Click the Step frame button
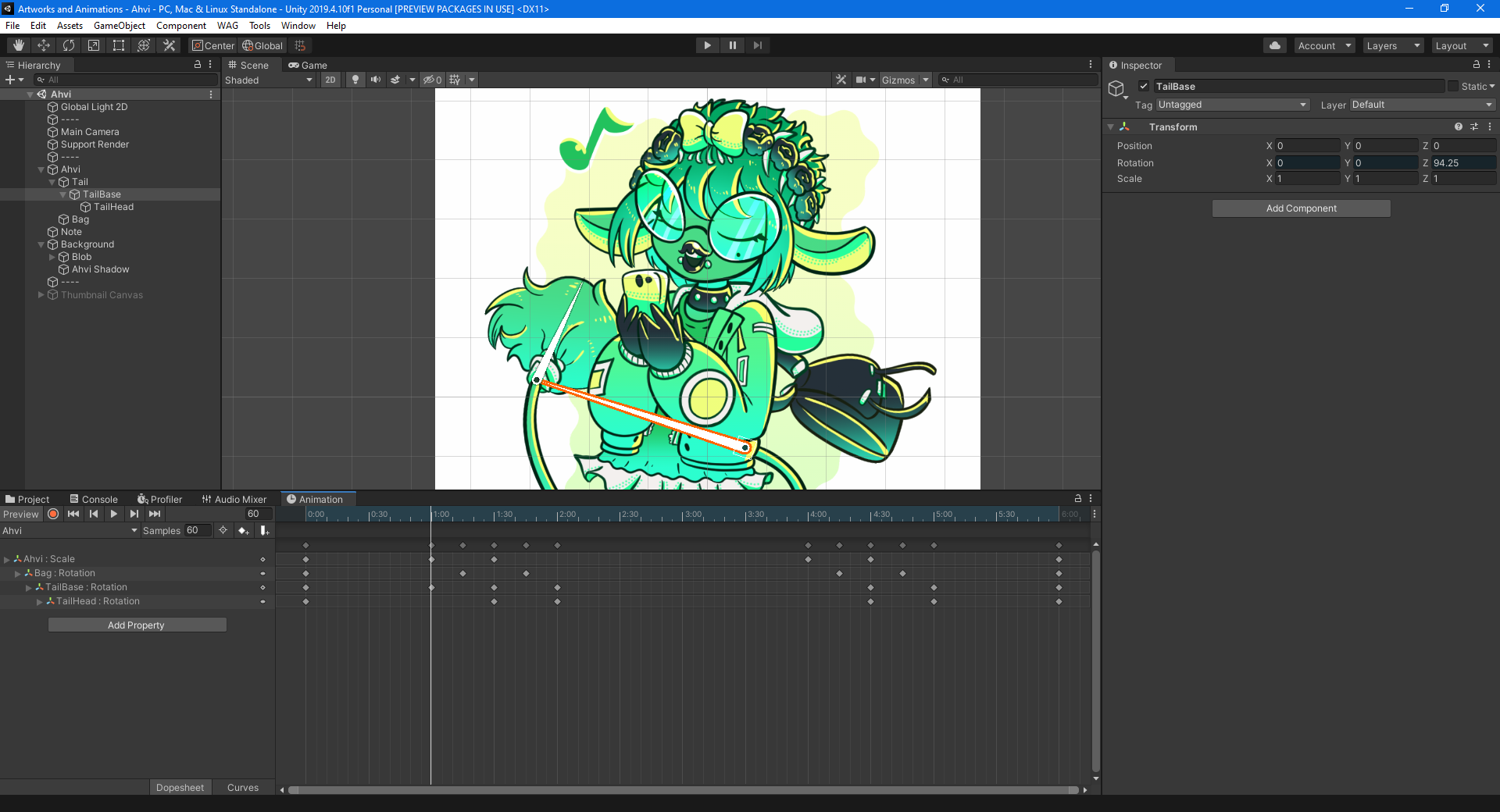This screenshot has width=1500, height=812. (757, 45)
